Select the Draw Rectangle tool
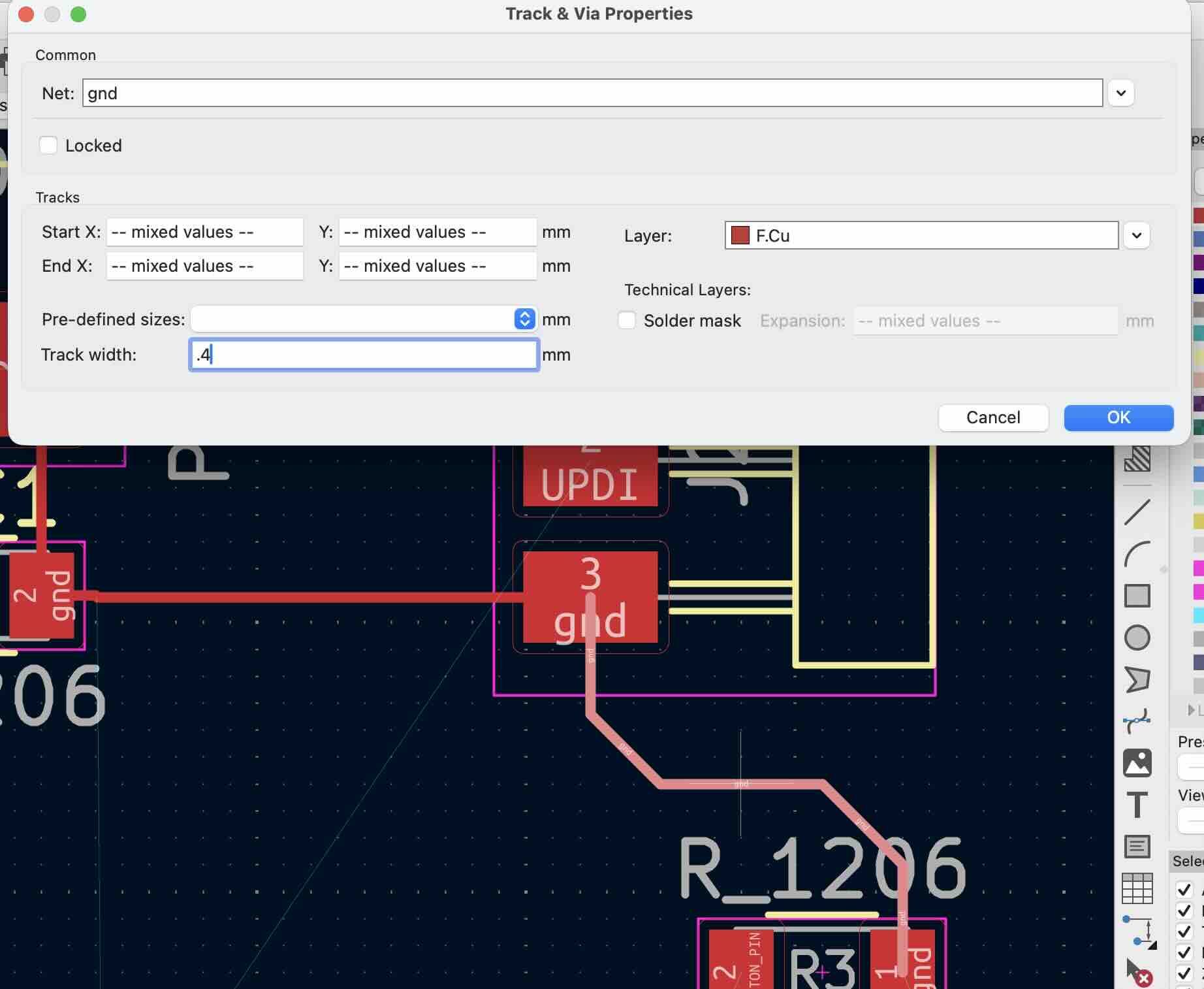 pyautogui.click(x=1137, y=596)
